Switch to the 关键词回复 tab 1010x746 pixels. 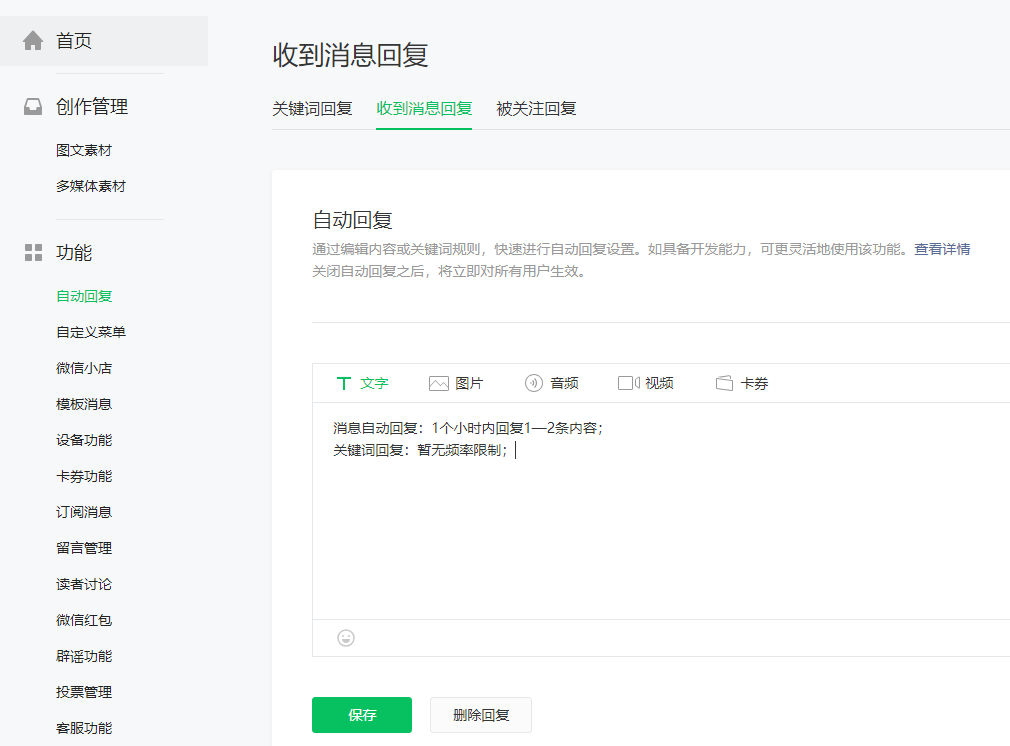[312, 108]
